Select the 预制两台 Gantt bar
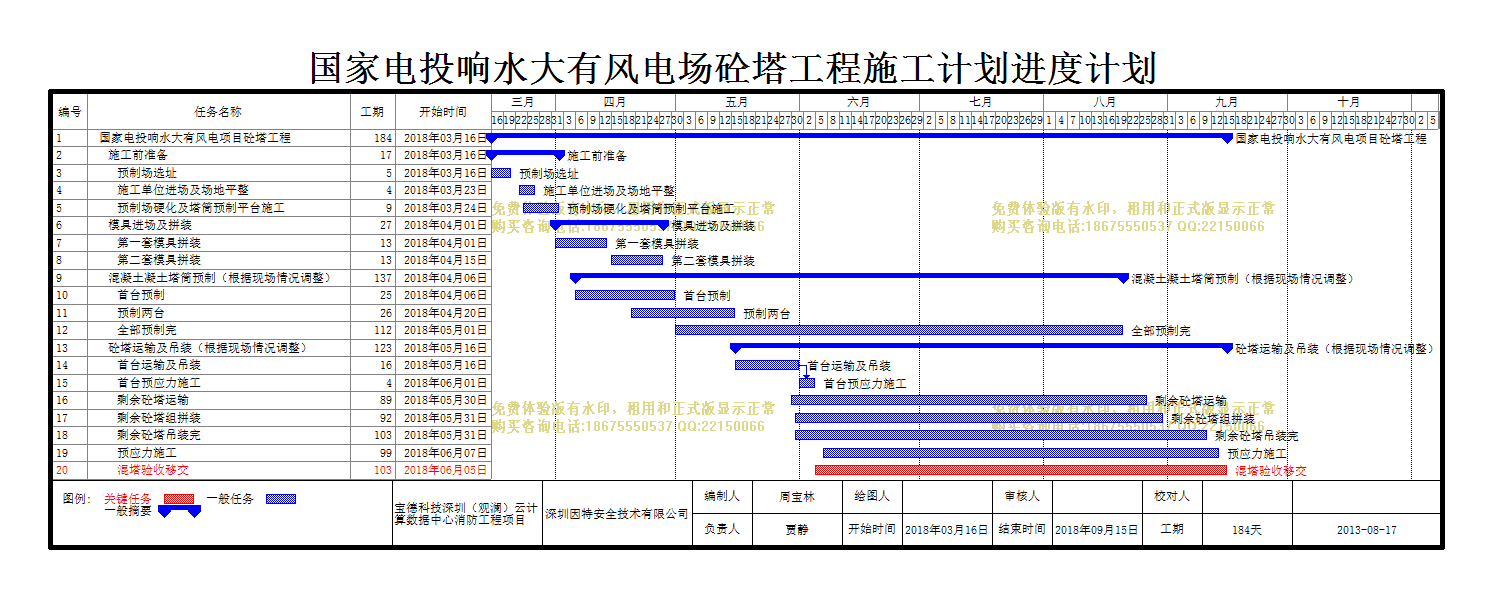 [683, 313]
